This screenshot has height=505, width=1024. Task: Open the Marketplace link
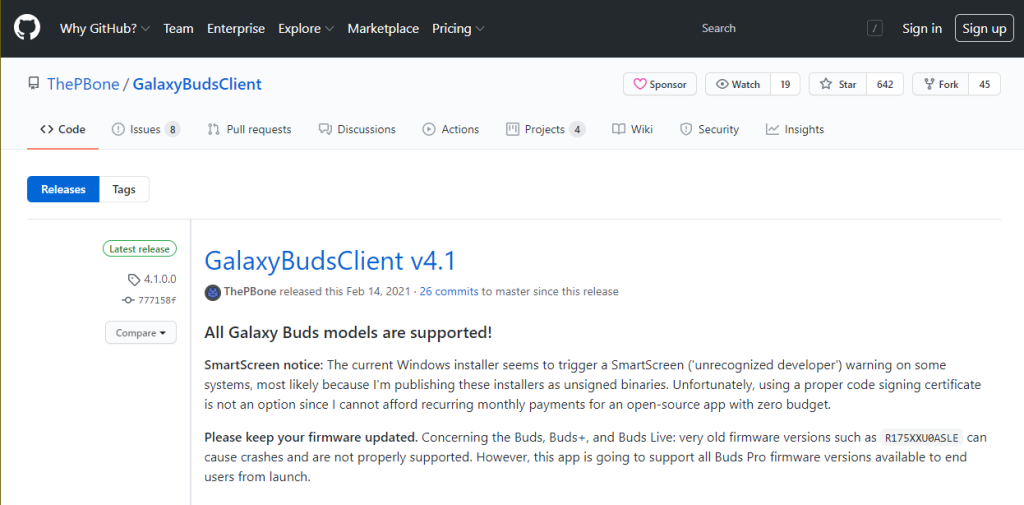(383, 29)
